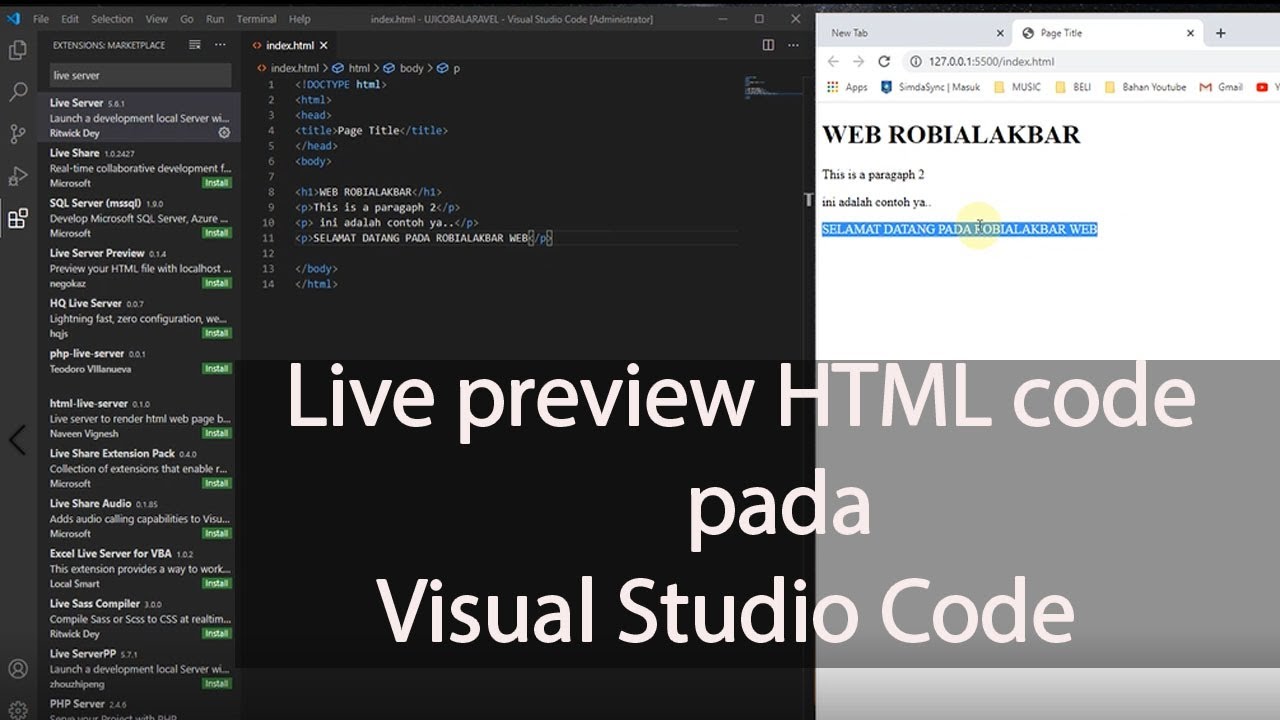The height and width of the screenshot is (720, 1280).
Task: Click the body breadcrumb segment
Action: 404,68
